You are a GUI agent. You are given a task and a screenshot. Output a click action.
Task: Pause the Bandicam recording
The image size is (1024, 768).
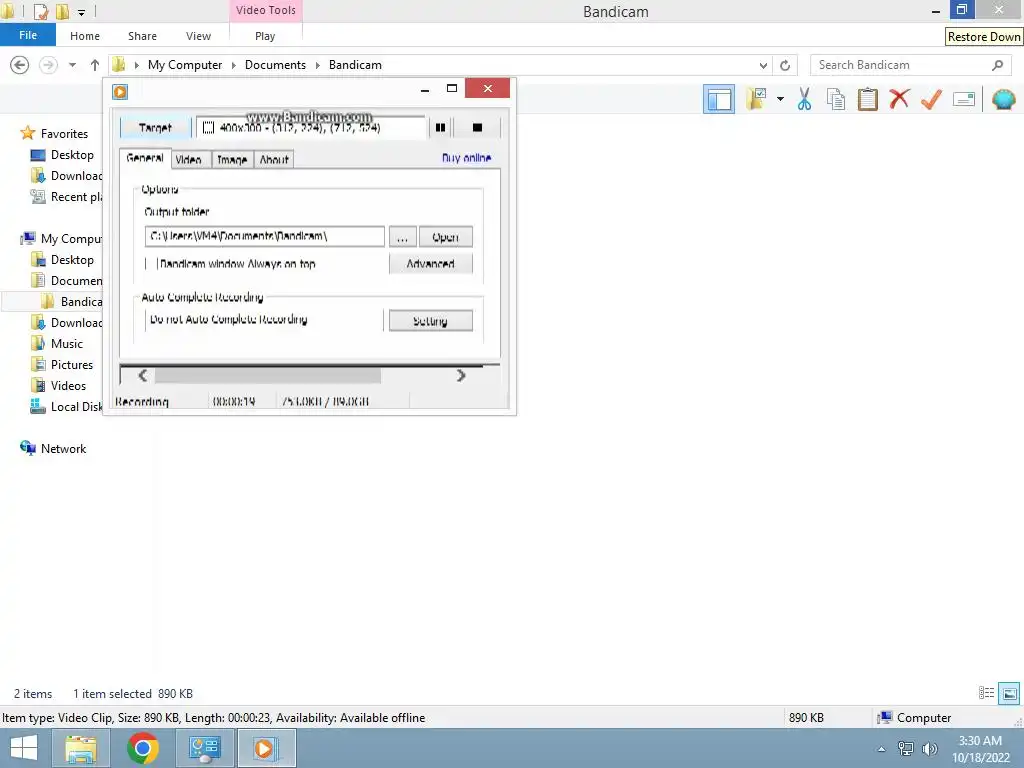(440, 127)
